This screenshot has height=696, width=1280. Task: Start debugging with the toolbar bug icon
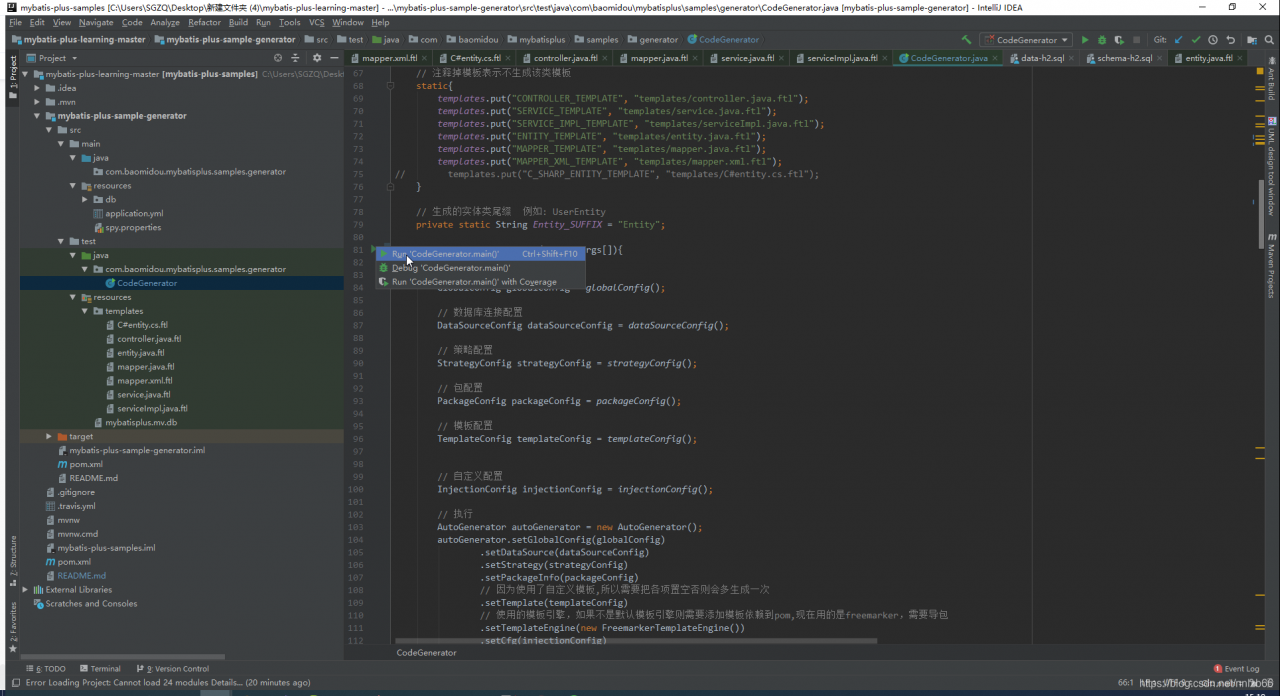1102,40
